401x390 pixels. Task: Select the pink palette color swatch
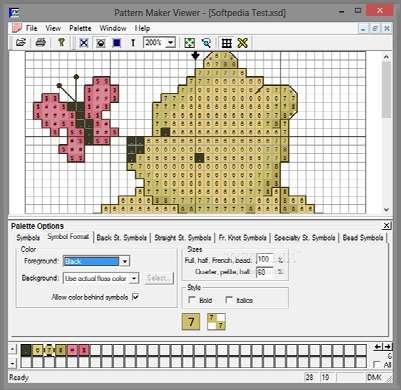point(72,350)
